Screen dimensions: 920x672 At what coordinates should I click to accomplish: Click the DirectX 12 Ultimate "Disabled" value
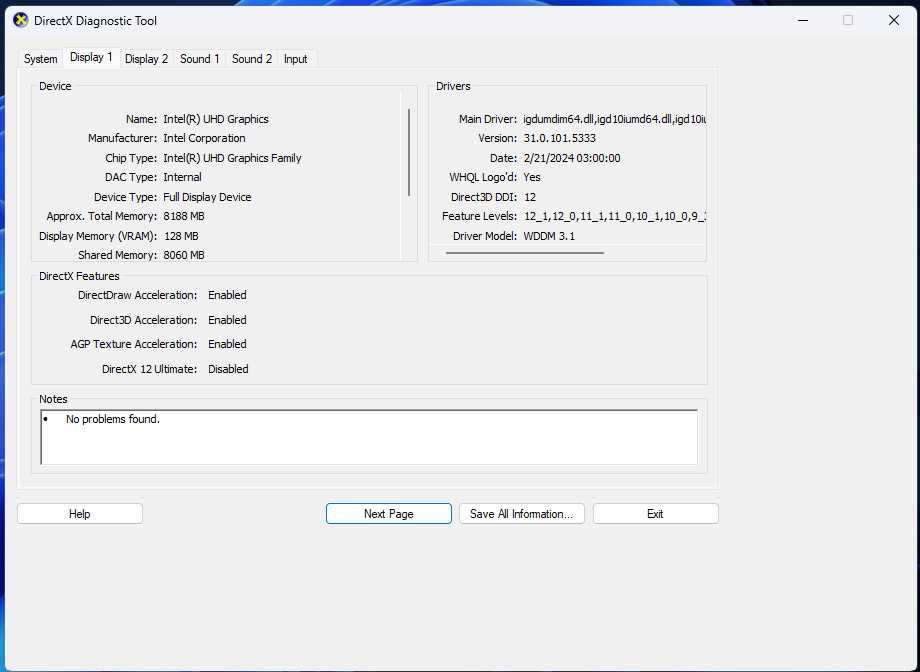(x=228, y=369)
